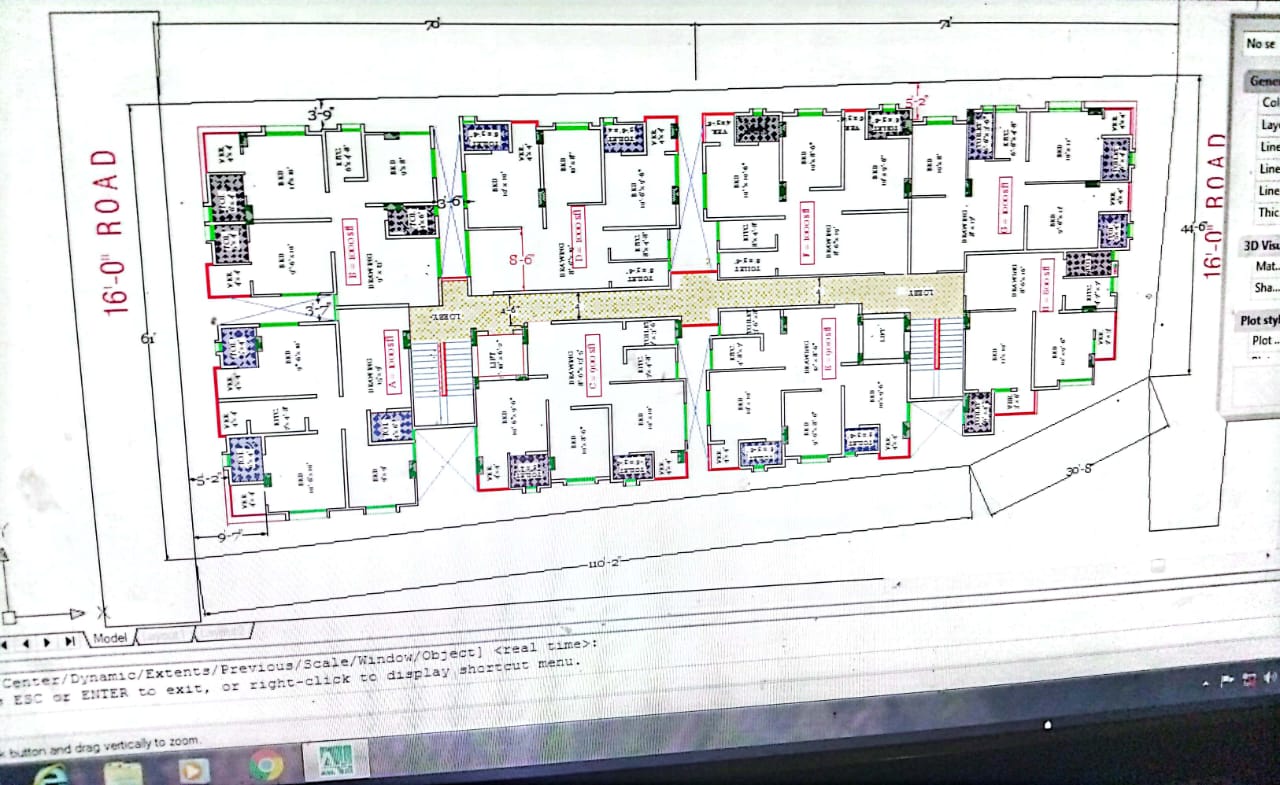This screenshot has height=785, width=1280.
Task: Click the network icon in system tray
Action: 1249,680
